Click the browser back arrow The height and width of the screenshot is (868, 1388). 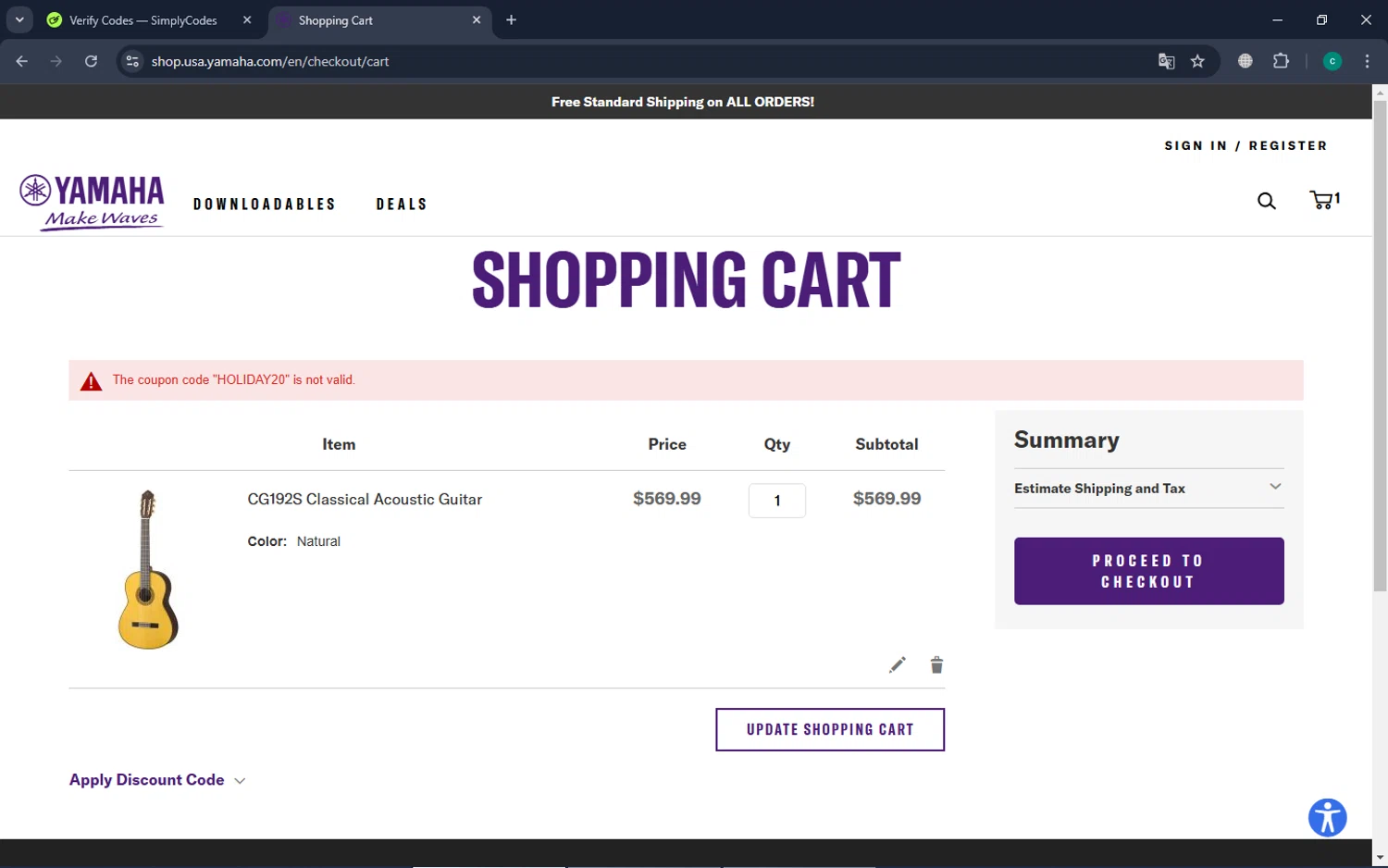coord(22,61)
